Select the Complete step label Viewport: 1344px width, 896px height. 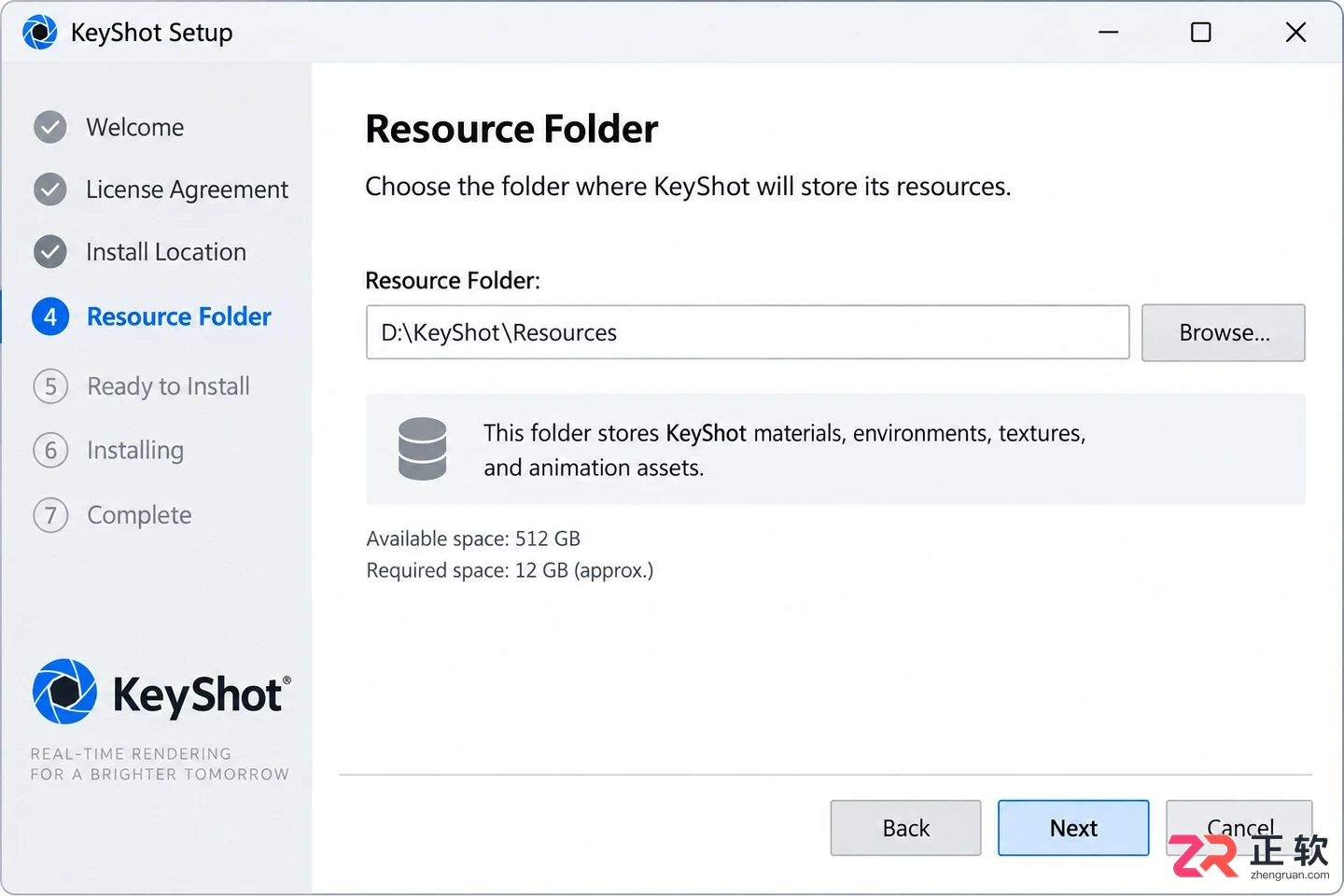pos(139,515)
